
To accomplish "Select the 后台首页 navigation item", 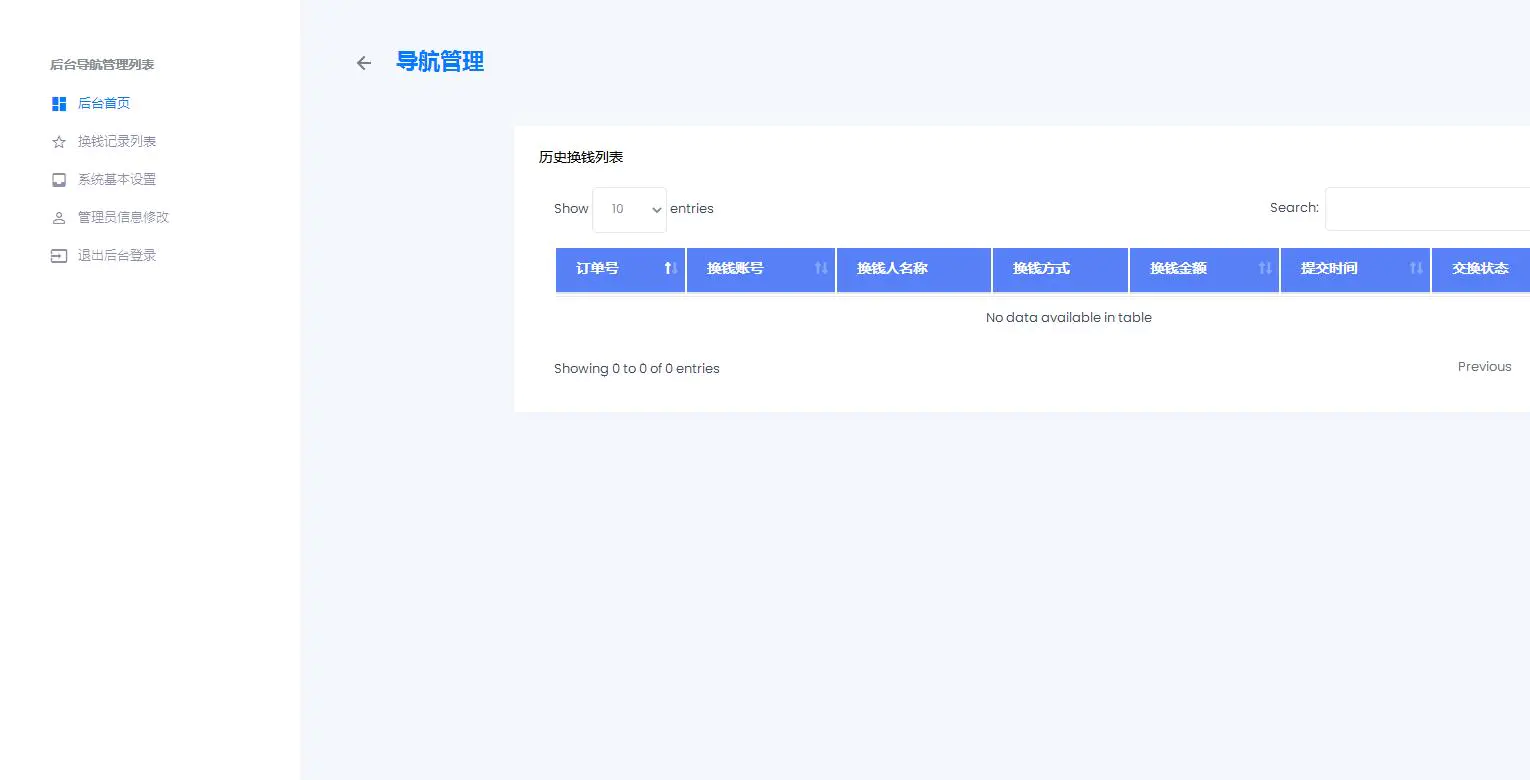I will coord(105,103).
